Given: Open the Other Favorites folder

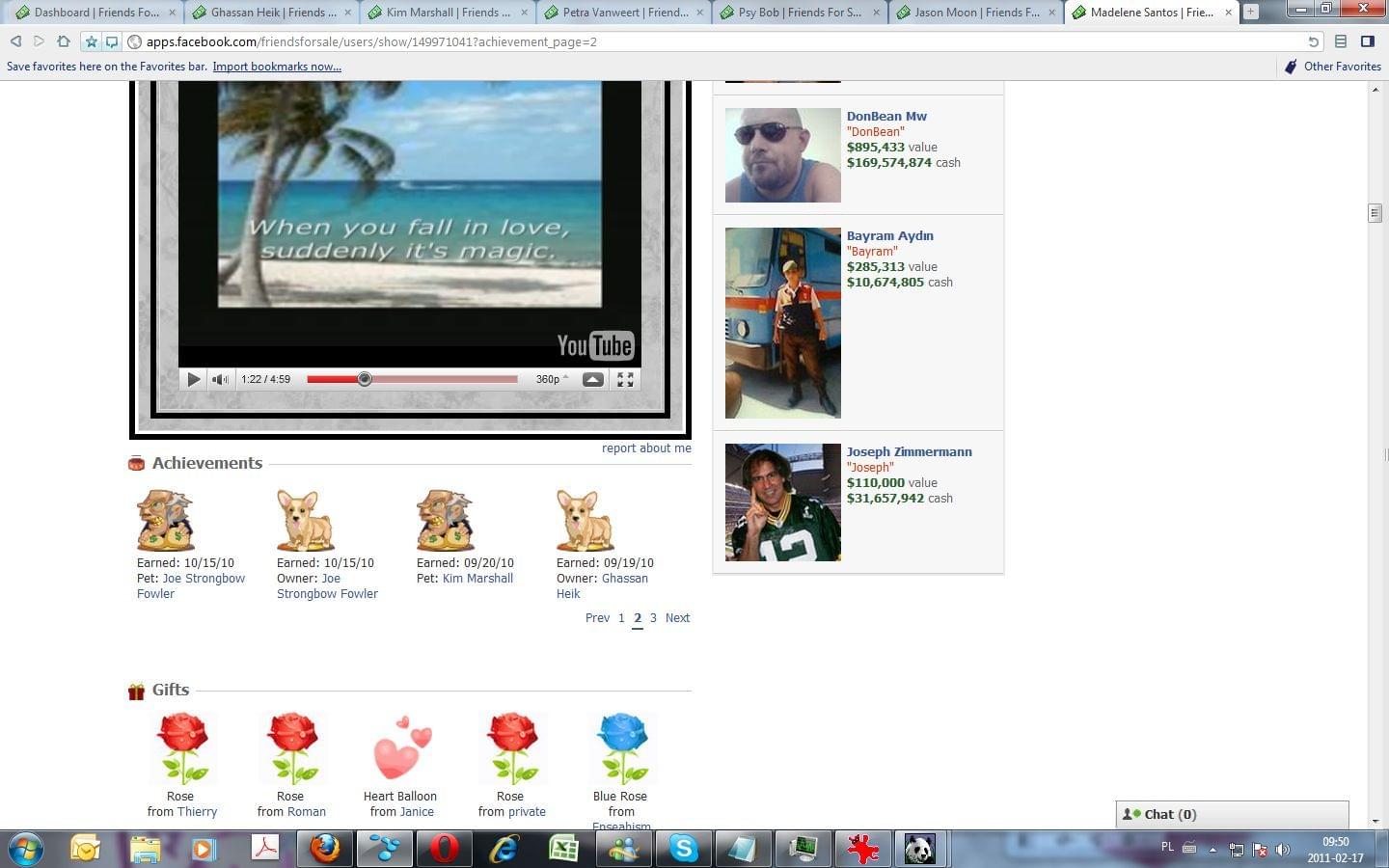Looking at the screenshot, I should [1333, 67].
